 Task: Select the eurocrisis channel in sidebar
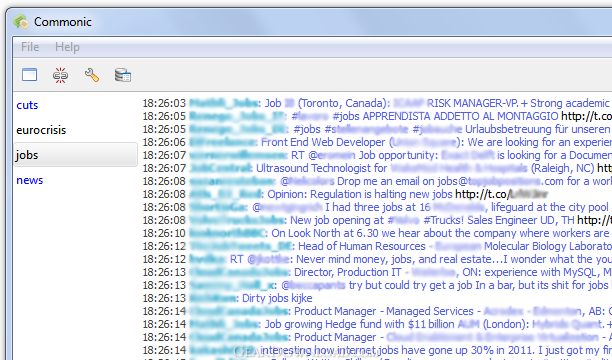point(41,130)
